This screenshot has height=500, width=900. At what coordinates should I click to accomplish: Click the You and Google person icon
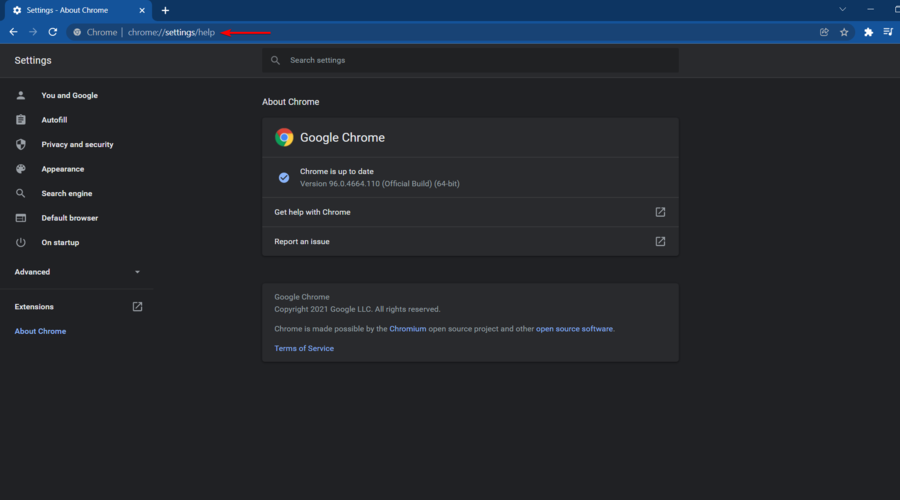point(21,95)
